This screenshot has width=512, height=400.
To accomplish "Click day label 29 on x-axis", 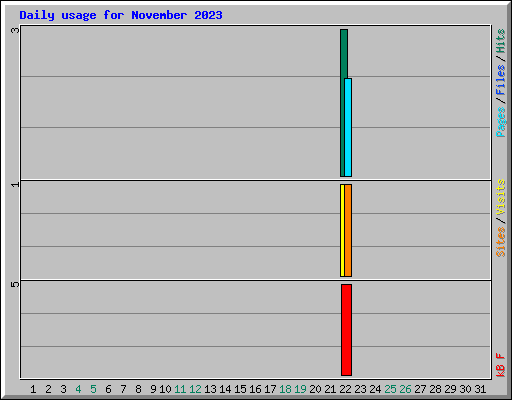I will pos(450,389).
